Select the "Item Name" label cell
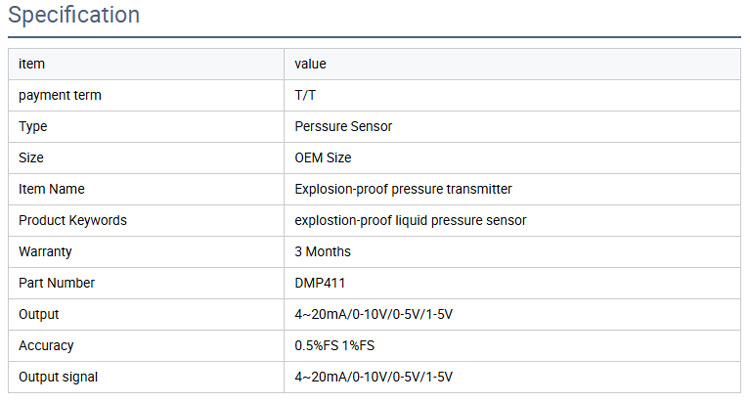Viewport: 750px width, 403px height. [52, 189]
